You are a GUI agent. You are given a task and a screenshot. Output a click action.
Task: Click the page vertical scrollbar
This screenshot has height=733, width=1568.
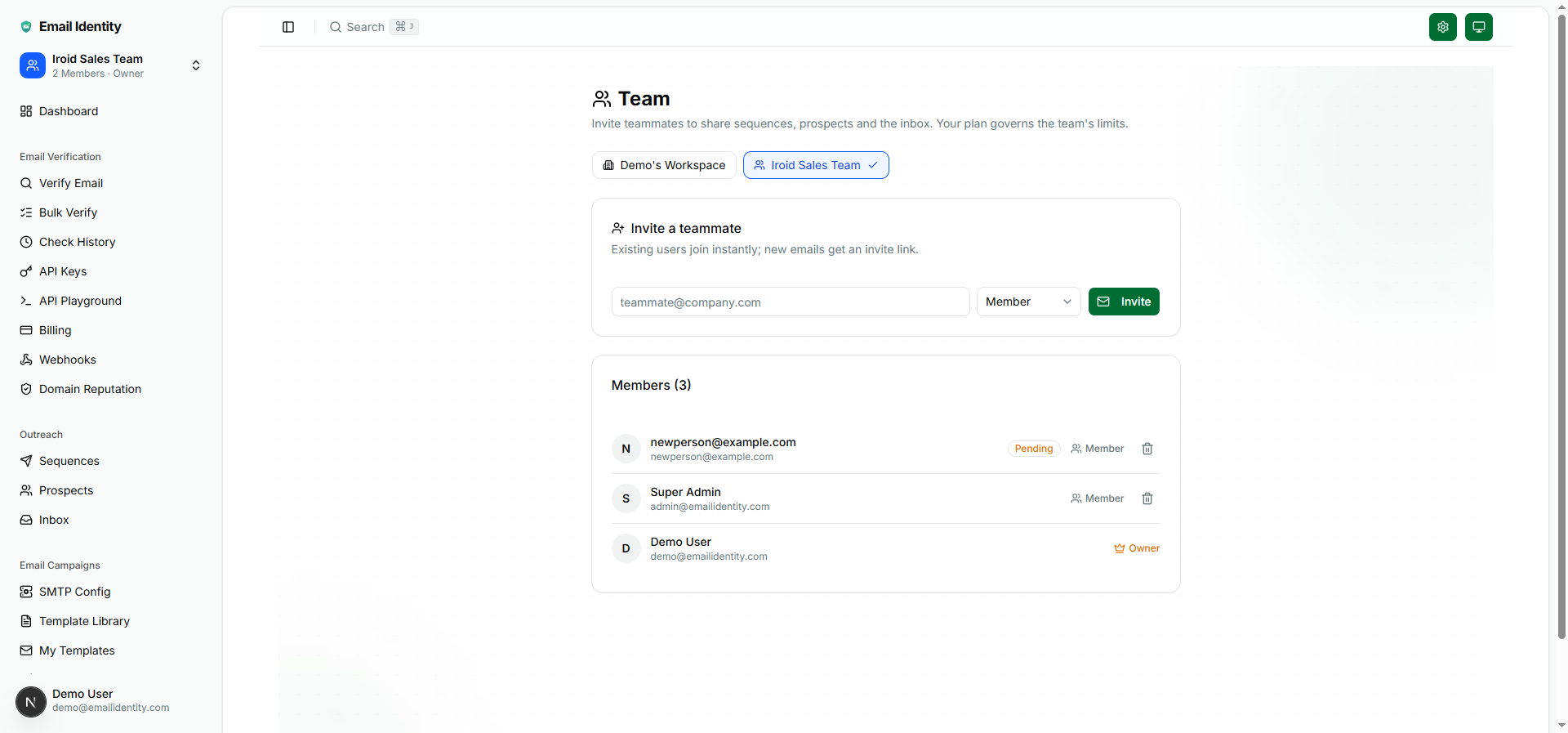coord(1561,327)
